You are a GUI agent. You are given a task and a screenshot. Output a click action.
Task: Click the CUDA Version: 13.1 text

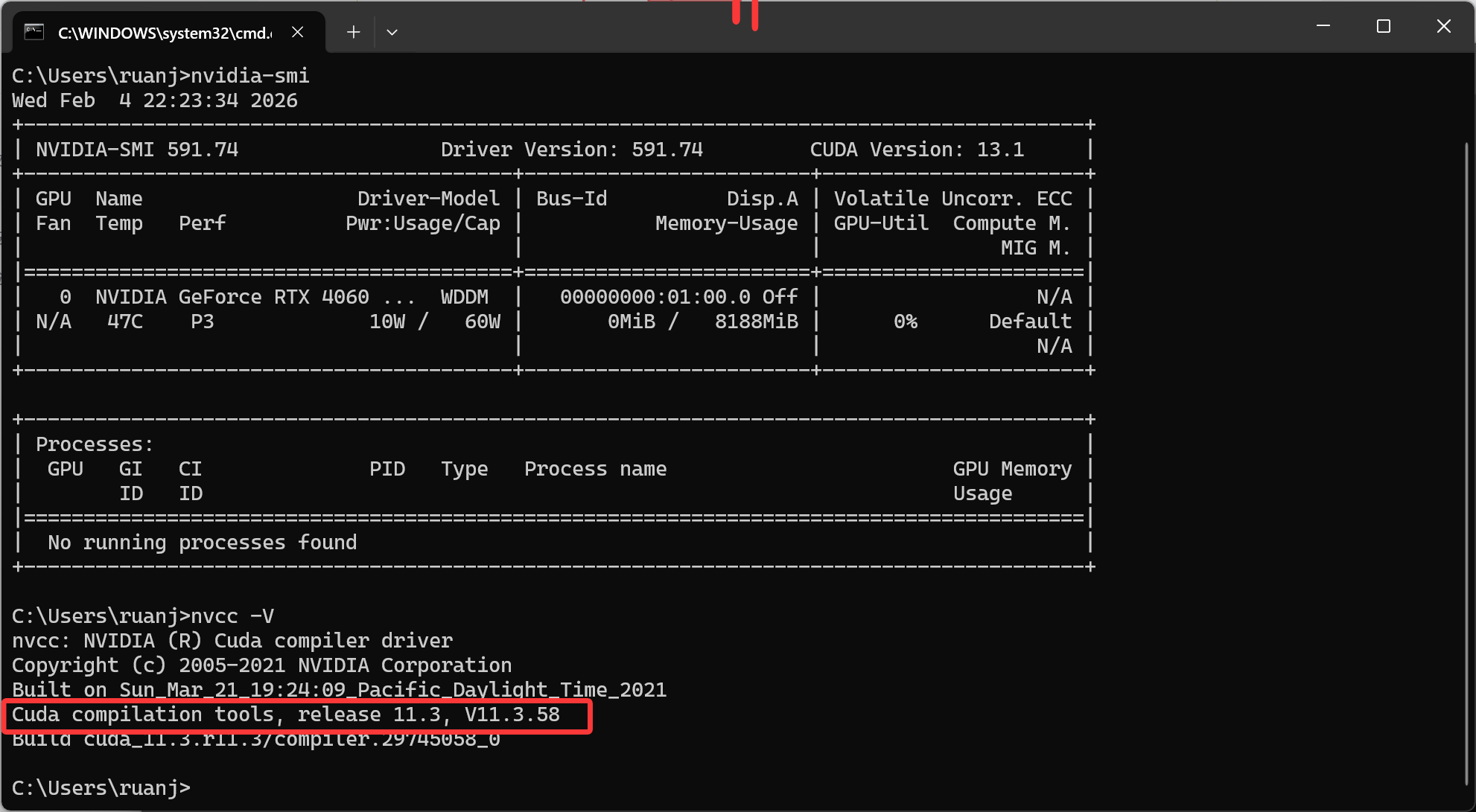coord(917,150)
